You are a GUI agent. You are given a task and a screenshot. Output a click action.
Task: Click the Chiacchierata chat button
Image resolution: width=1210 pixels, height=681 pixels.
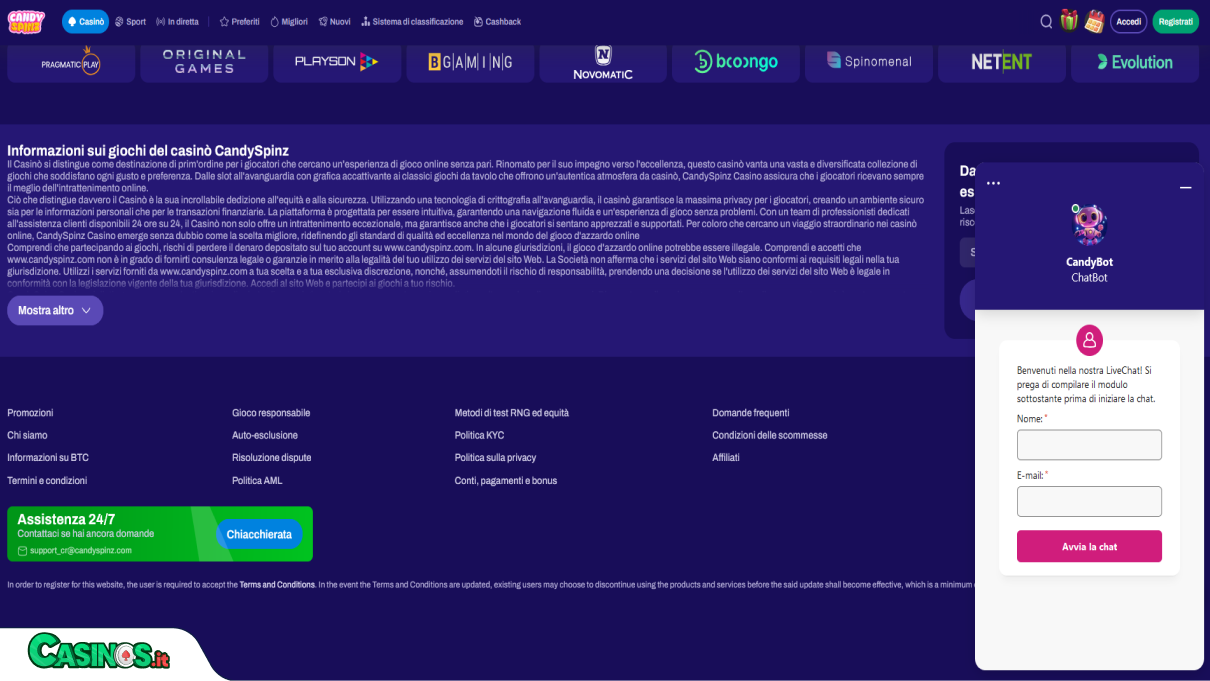click(x=259, y=535)
